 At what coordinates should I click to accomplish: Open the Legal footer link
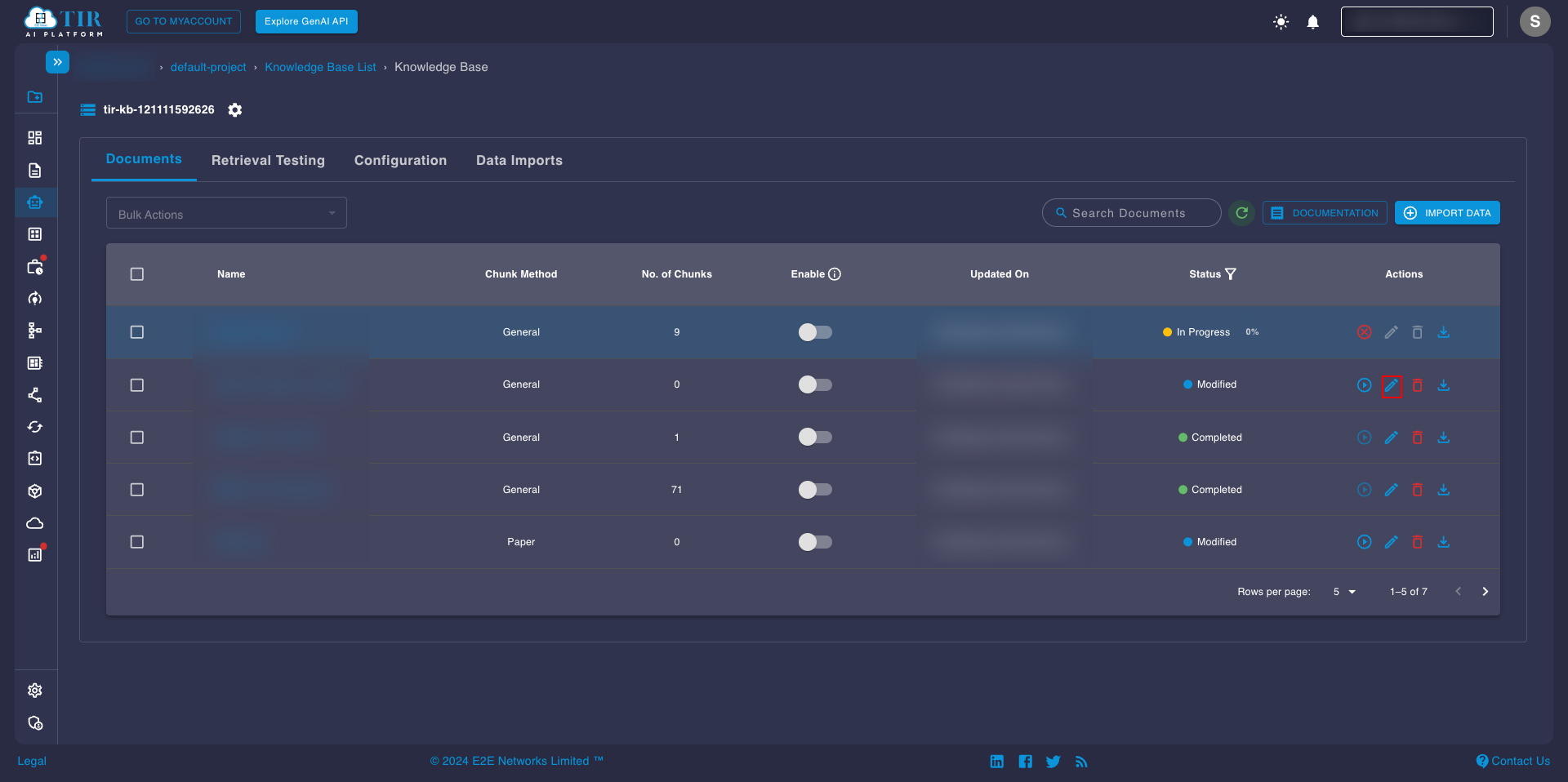[x=32, y=761]
